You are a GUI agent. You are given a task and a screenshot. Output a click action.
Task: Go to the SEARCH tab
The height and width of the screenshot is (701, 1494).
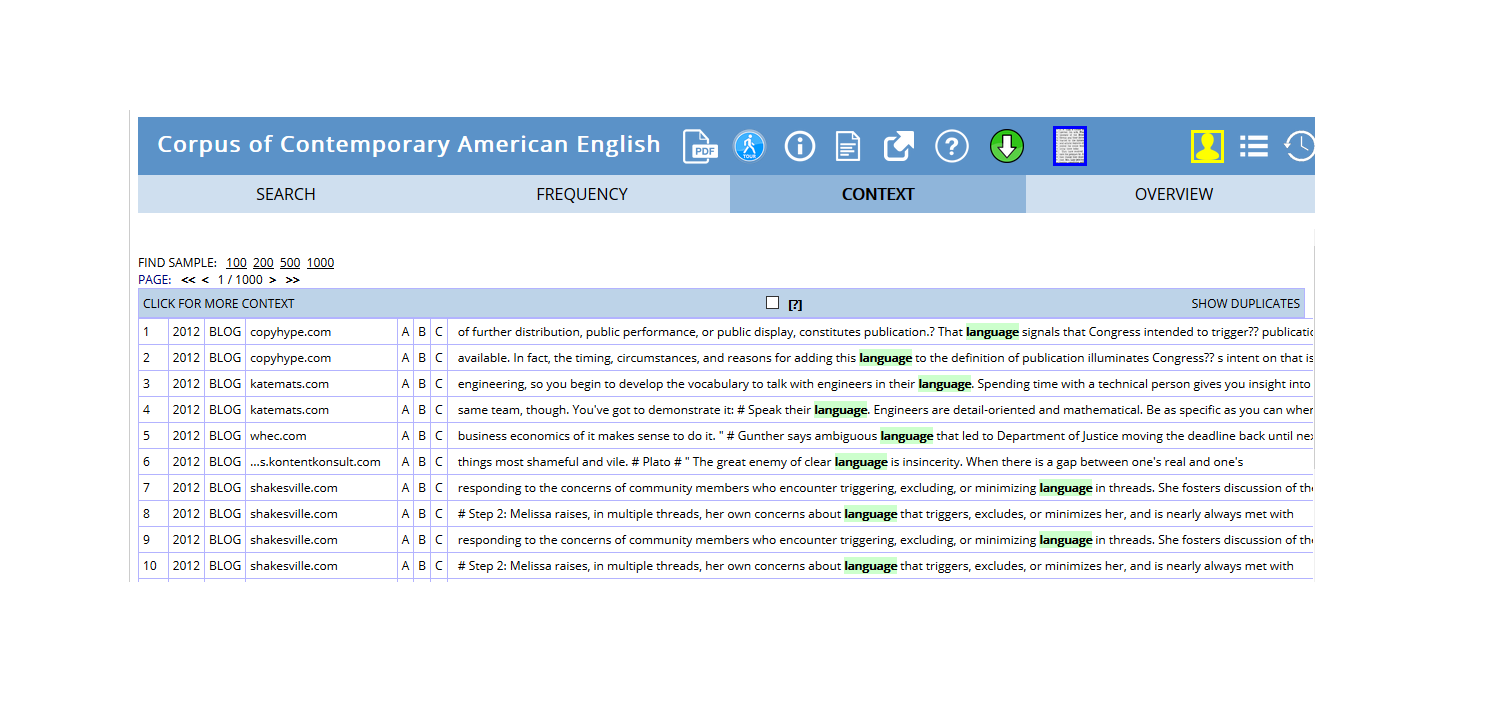click(x=285, y=195)
